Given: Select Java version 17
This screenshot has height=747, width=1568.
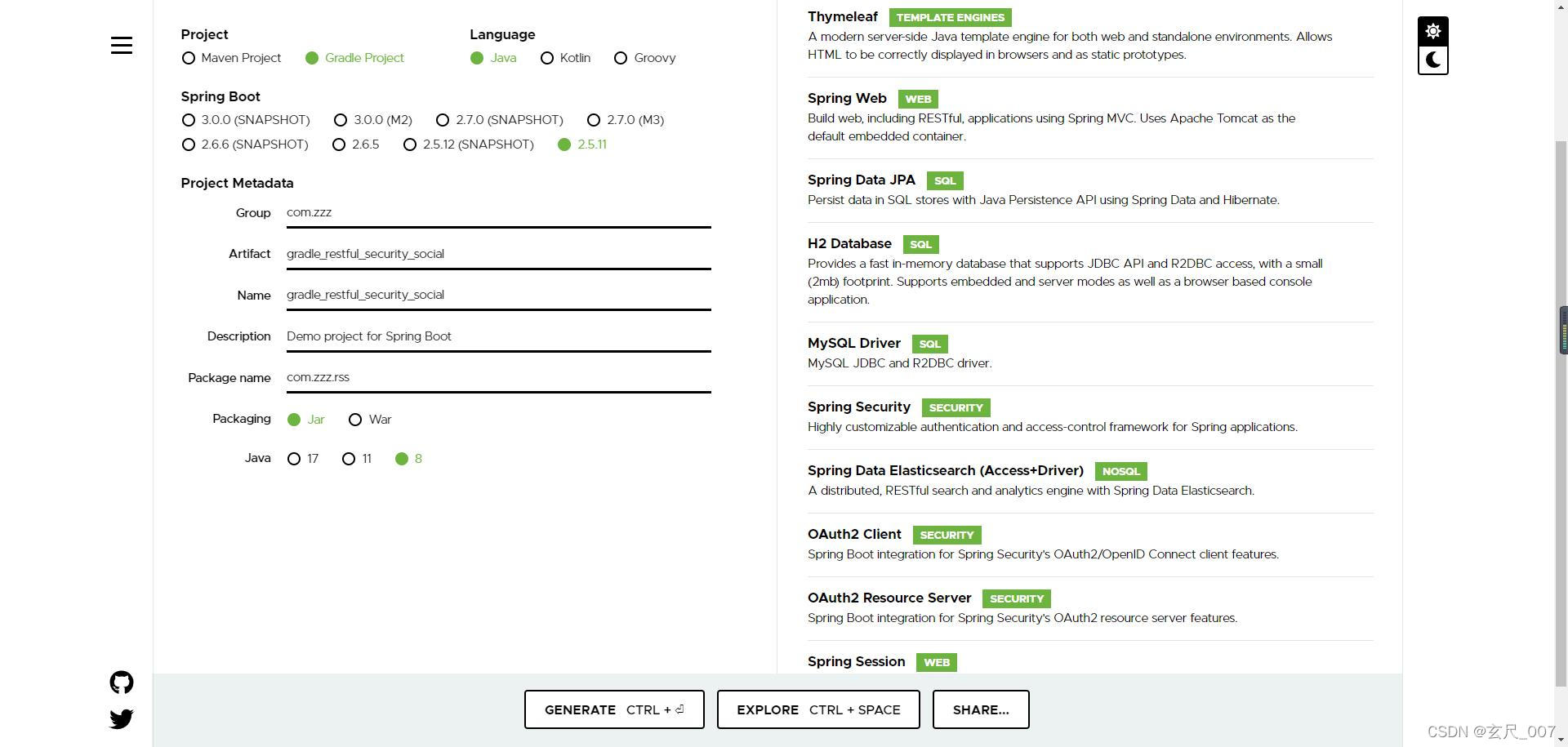Looking at the screenshot, I should (303, 459).
